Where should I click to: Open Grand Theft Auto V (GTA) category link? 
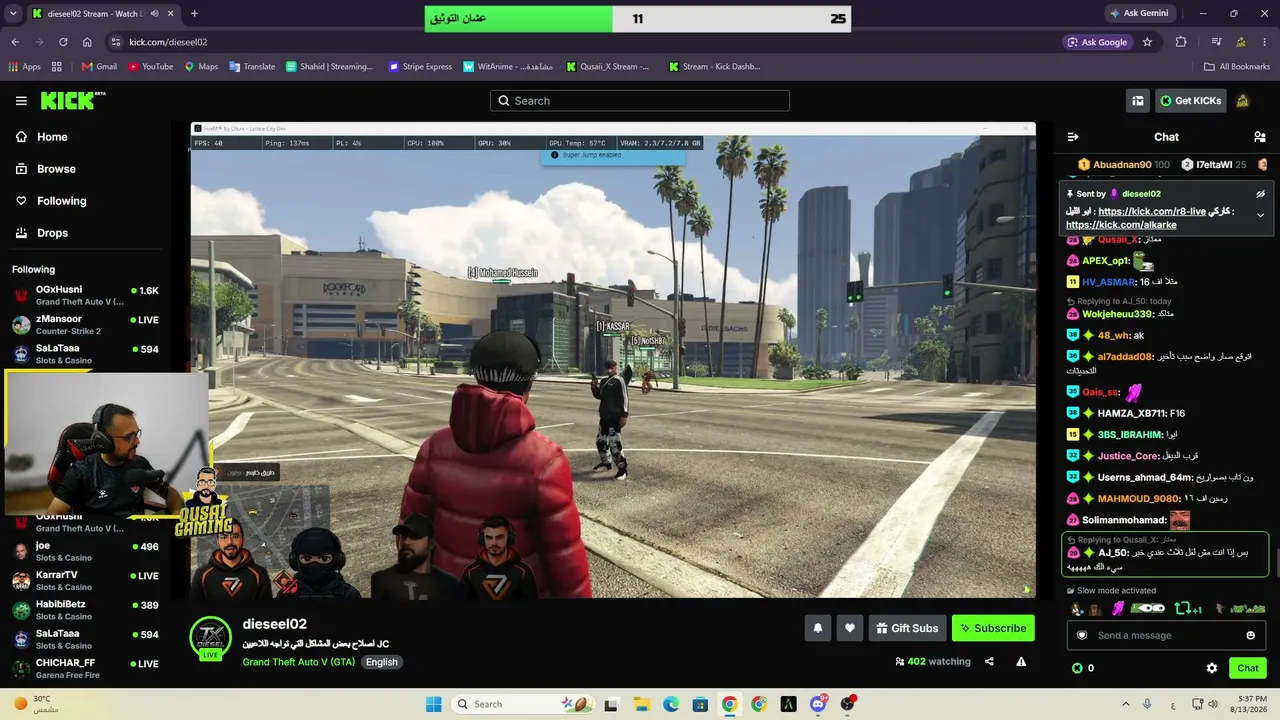point(298,662)
